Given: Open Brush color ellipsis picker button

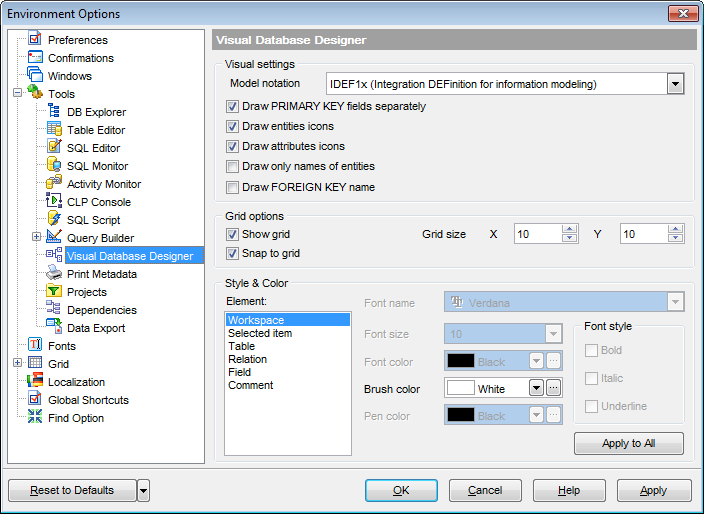Looking at the screenshot, I should [554, 388].
